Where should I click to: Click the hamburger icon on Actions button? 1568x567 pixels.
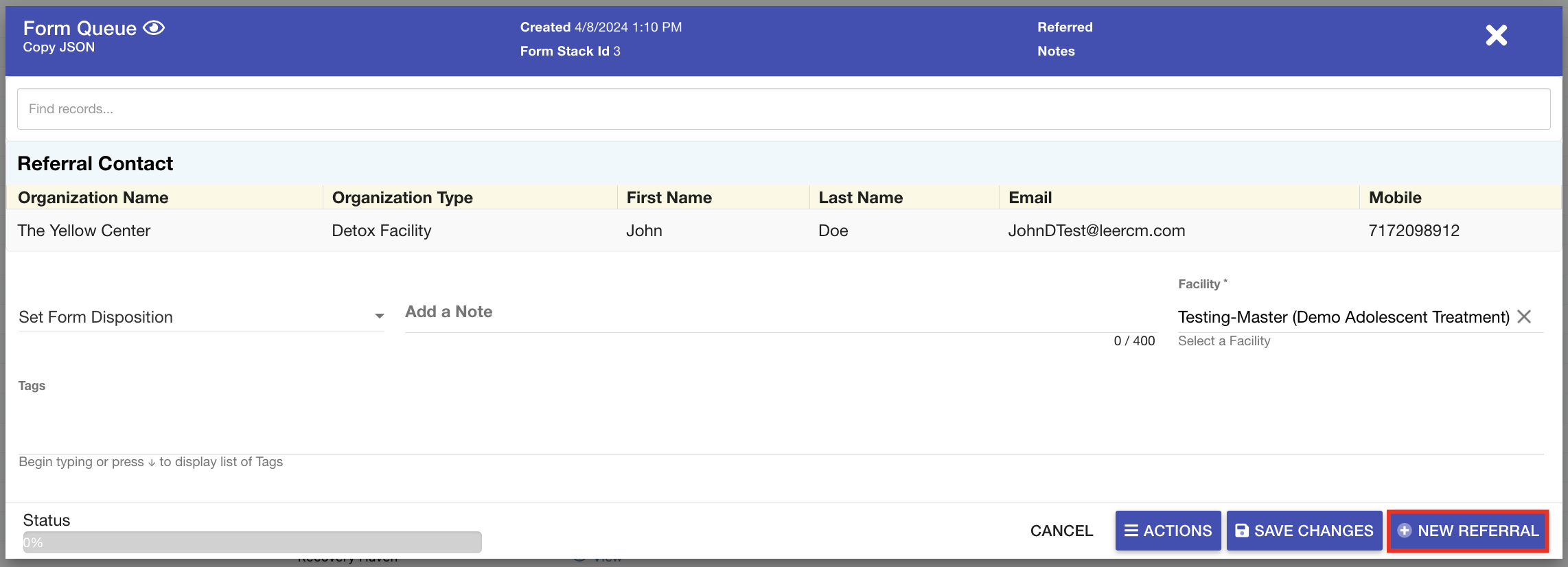click(1131, 531)
